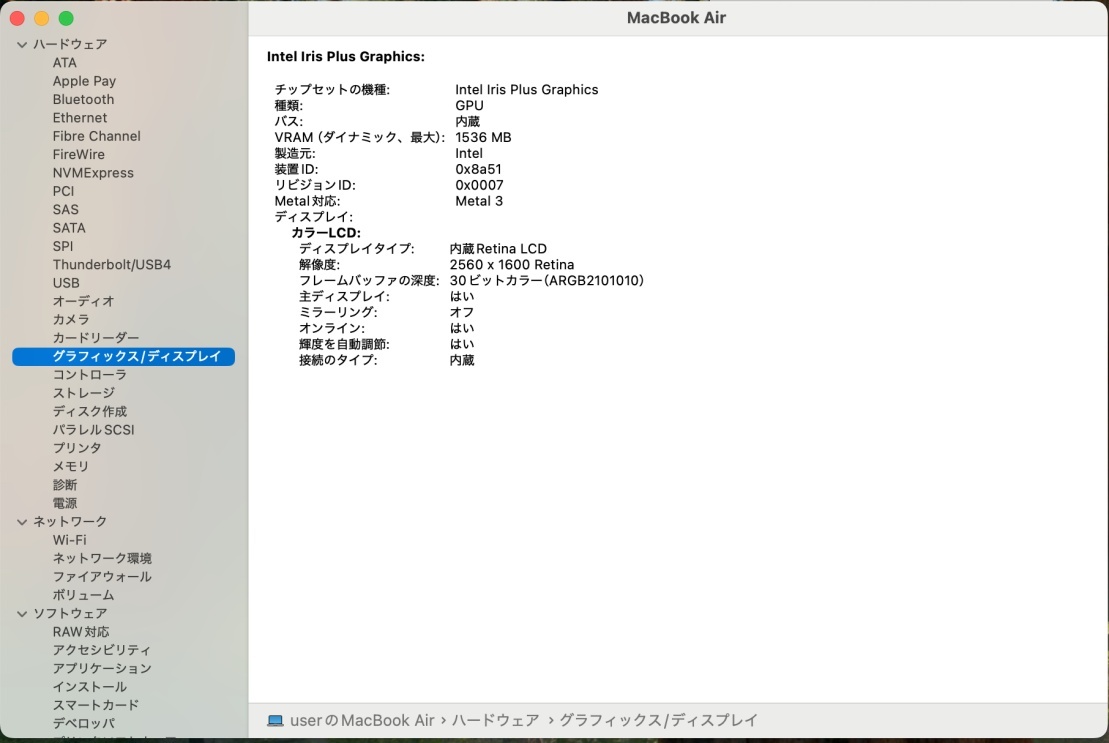Select カメラ in the sidebar
1109x743 pixels.
point(71,320)
